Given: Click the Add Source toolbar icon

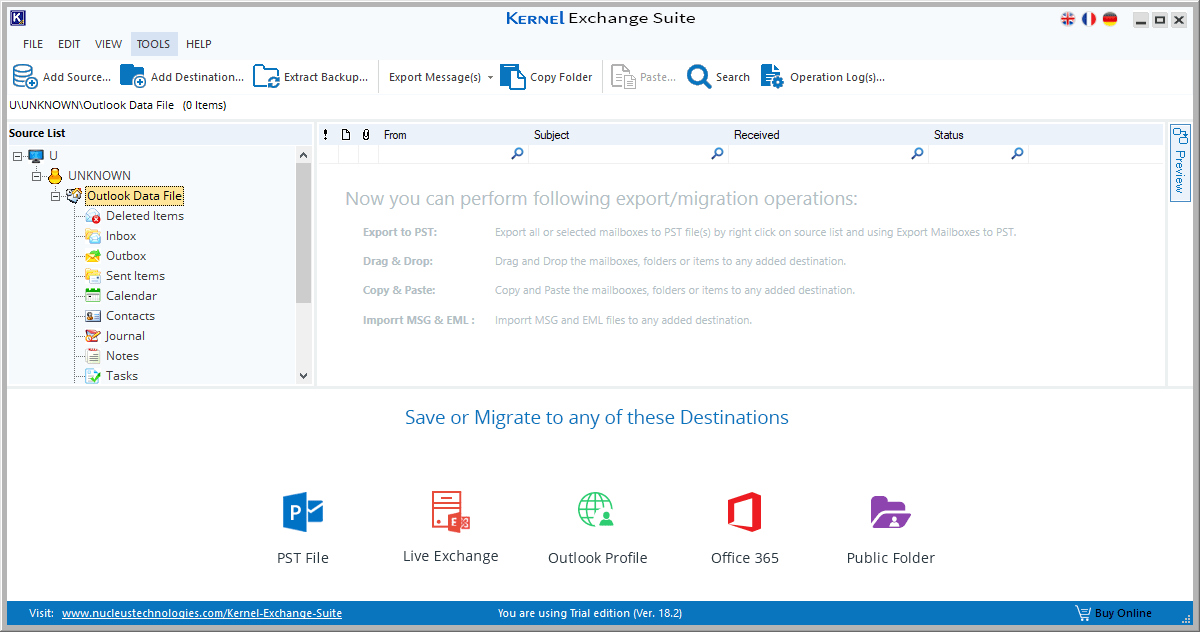Looking at the screenshot, I should point(24,75).
